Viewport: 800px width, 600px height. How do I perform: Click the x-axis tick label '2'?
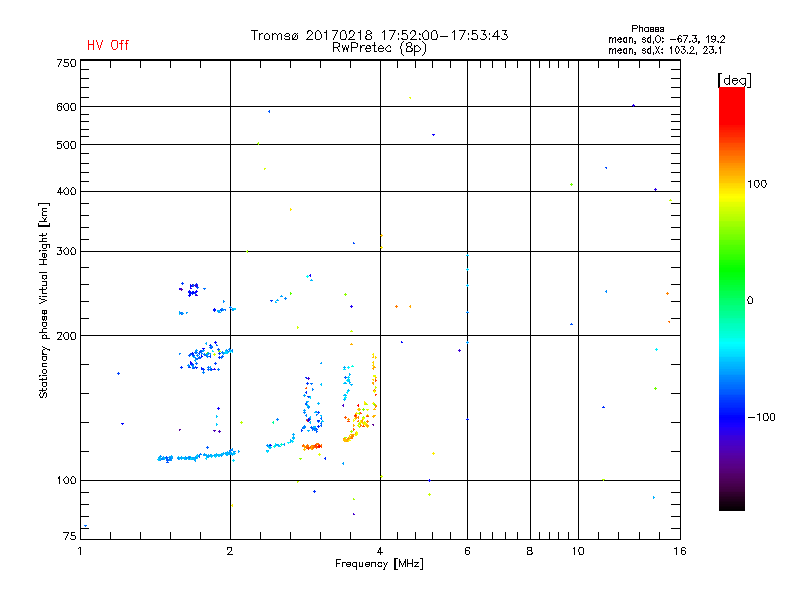click(230, 551)
